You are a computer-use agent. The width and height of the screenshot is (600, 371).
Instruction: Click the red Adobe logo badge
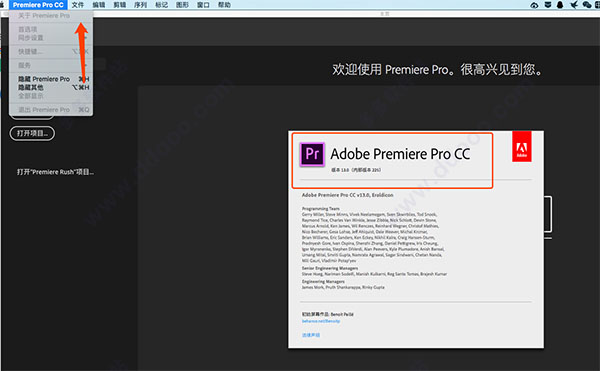coord(522,146)
